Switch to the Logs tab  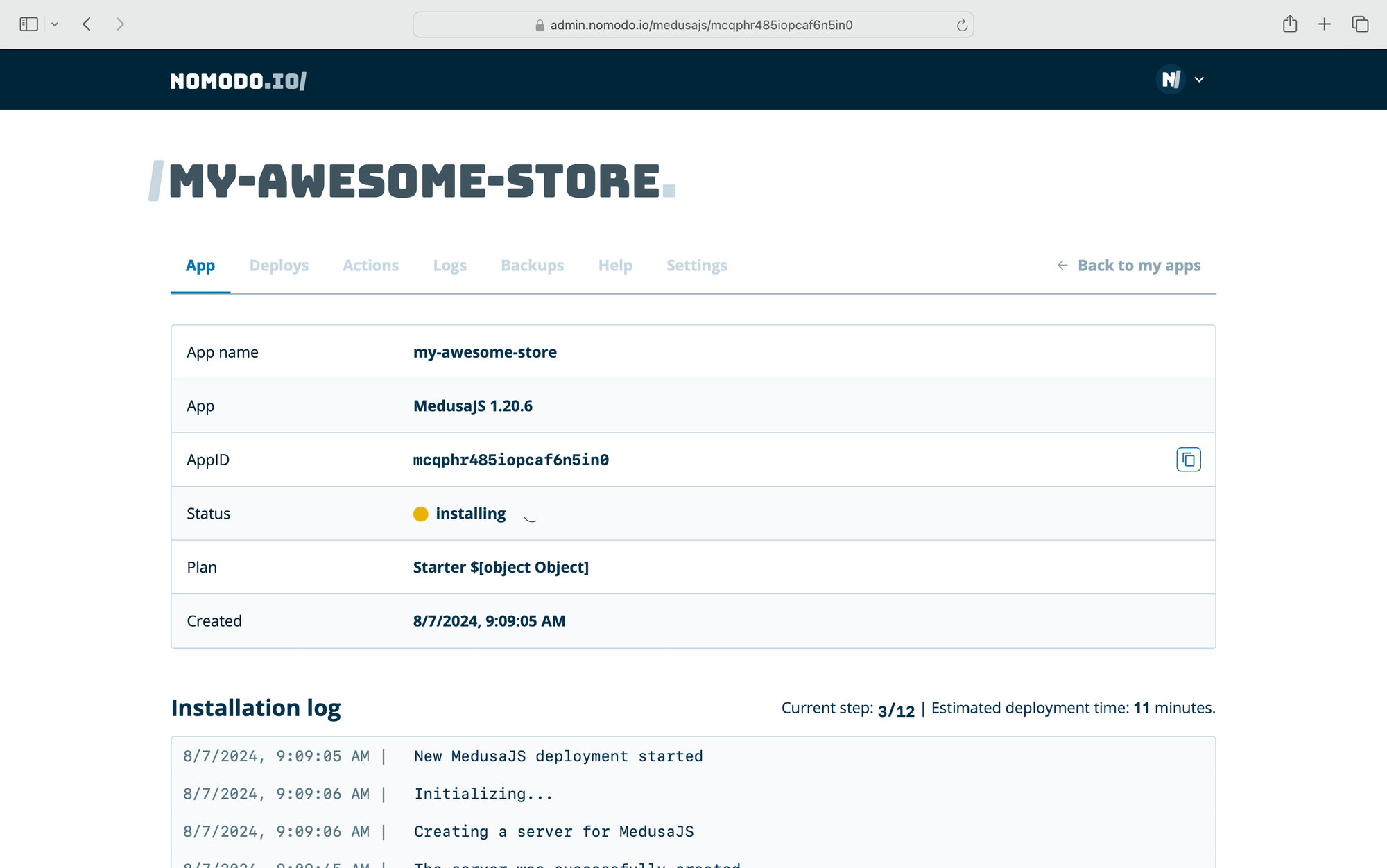tap(449, 266)
